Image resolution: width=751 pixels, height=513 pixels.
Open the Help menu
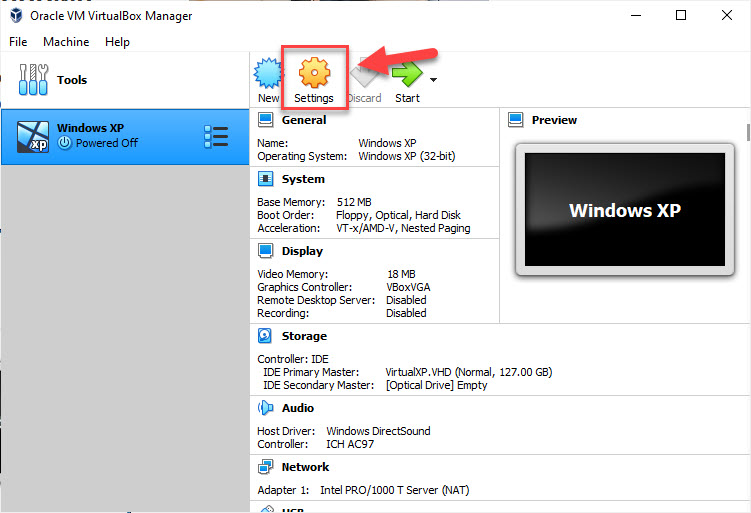[x=117, y=42]
